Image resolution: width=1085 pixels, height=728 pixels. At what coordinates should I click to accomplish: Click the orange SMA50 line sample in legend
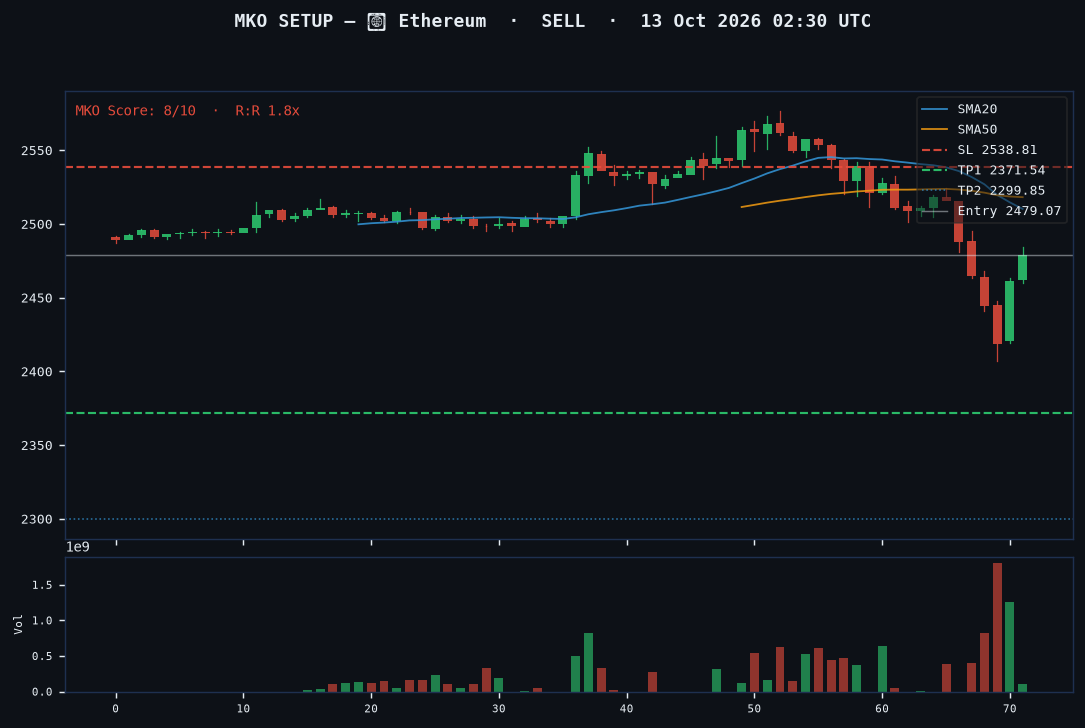pyautogui.click(x=934, y=129)
